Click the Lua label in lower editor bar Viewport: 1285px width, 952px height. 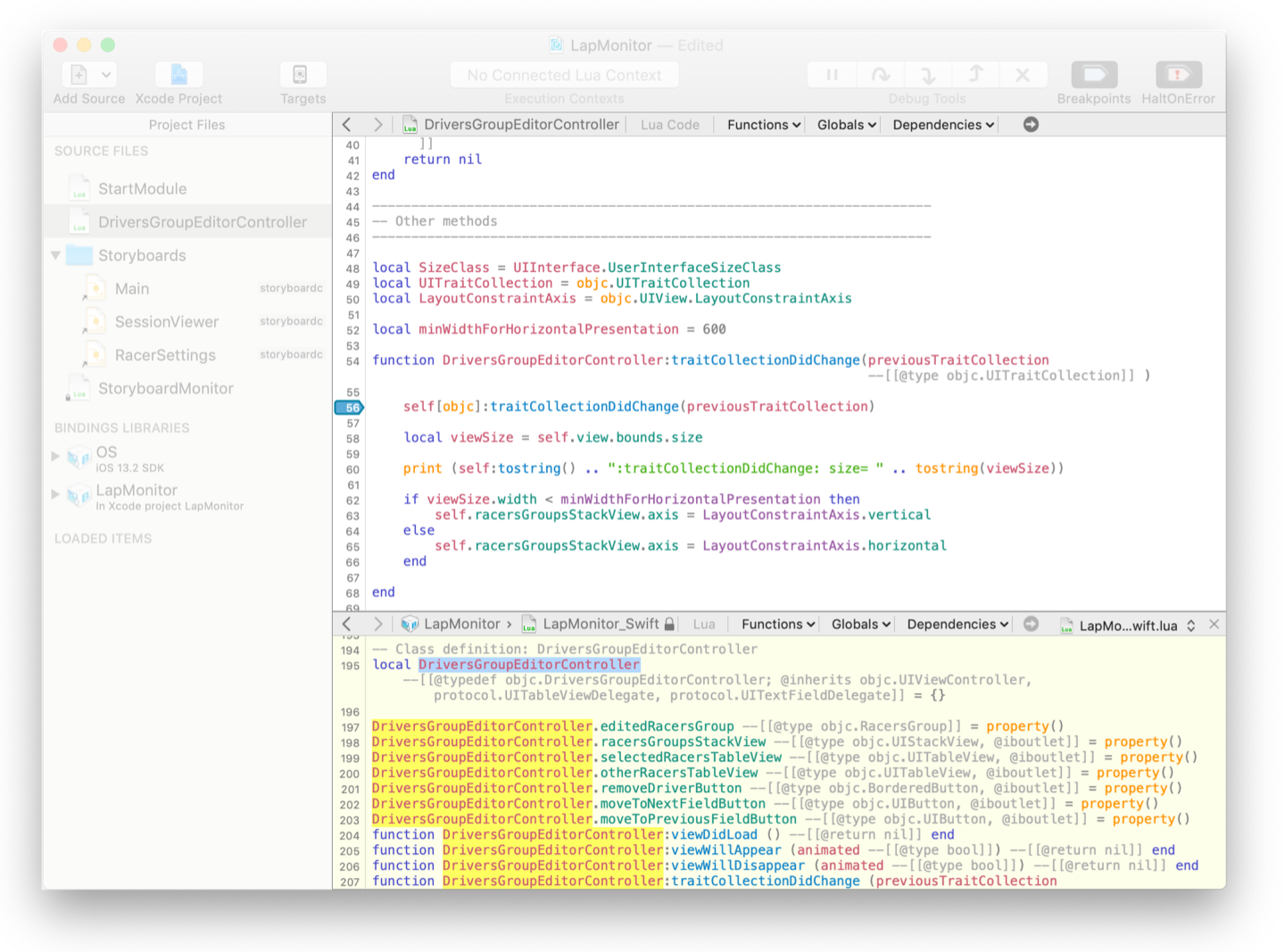click(x=704, y=625)
